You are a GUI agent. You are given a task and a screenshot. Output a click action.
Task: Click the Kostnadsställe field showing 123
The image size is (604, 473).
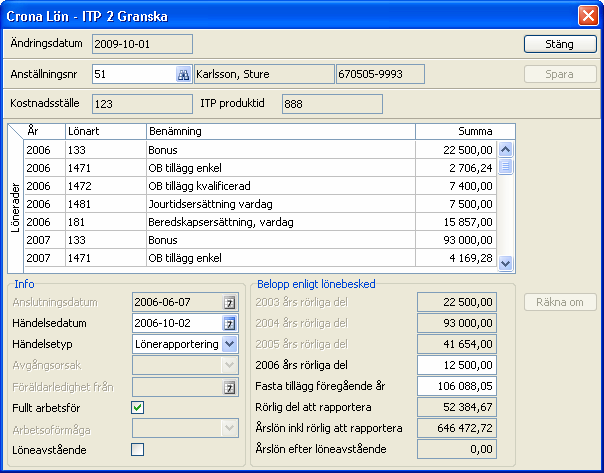143,104
